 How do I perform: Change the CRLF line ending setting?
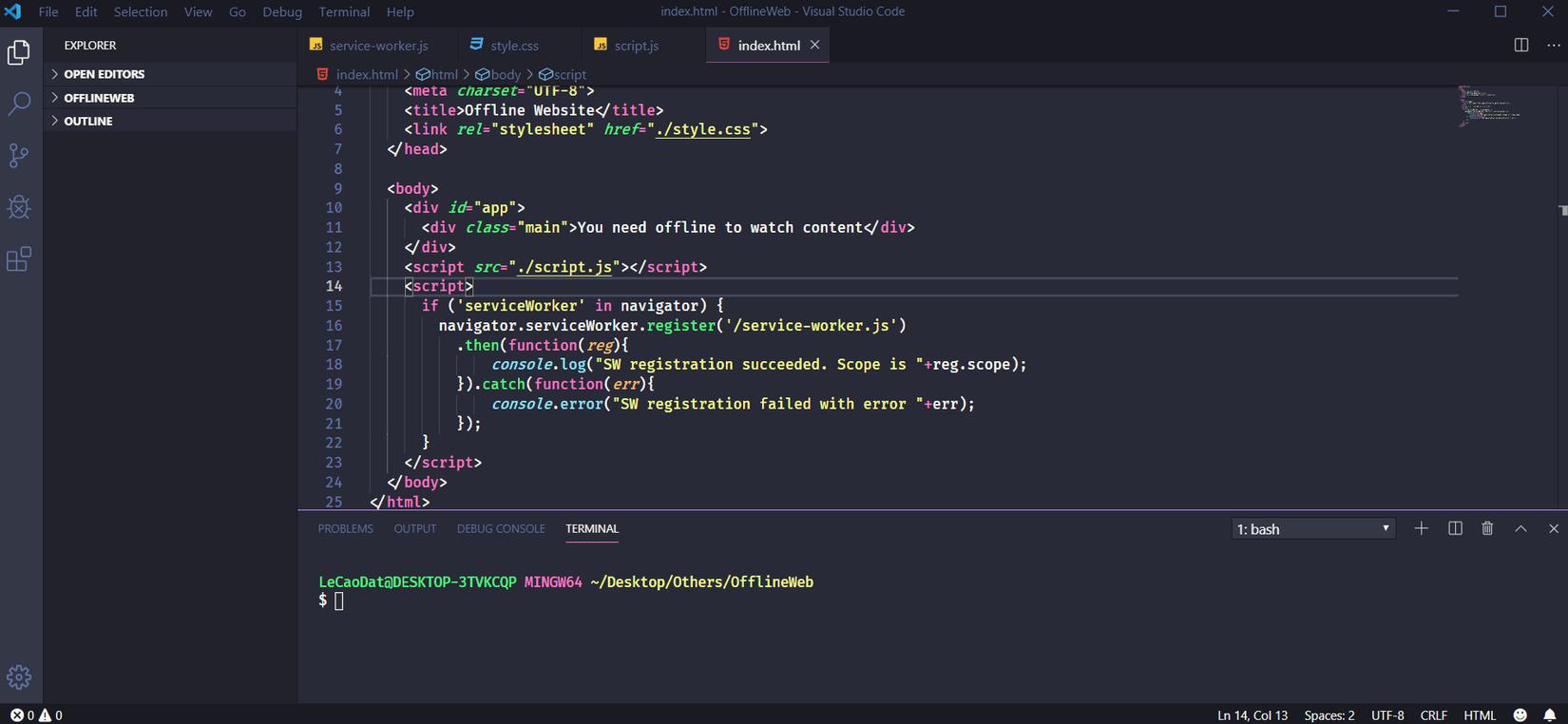1433,714
